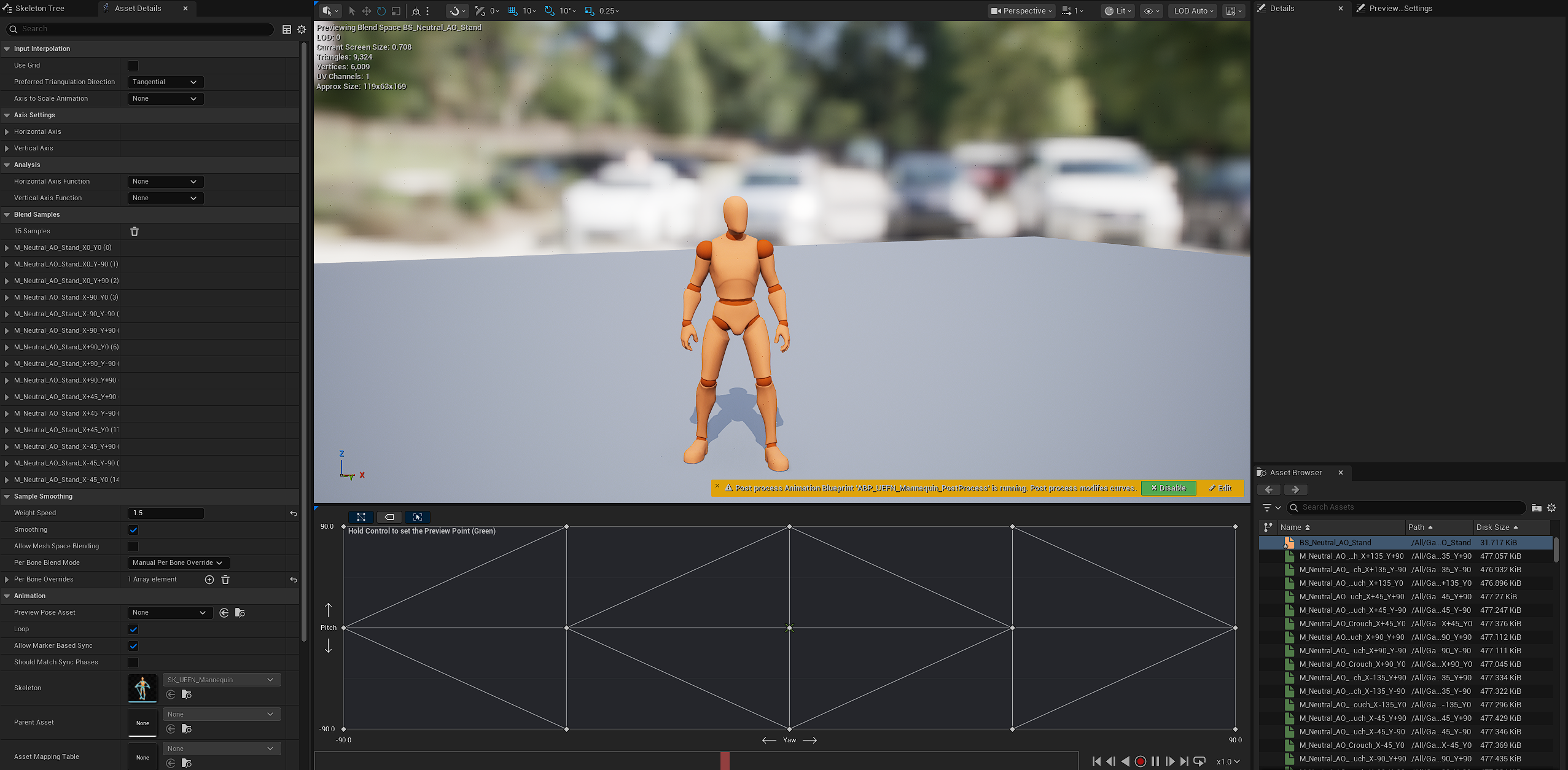This screenshot has width=1568, height=770.
Task: Open Preferred Triangulation Direction dropdown
Action: (x=165, y=82)
